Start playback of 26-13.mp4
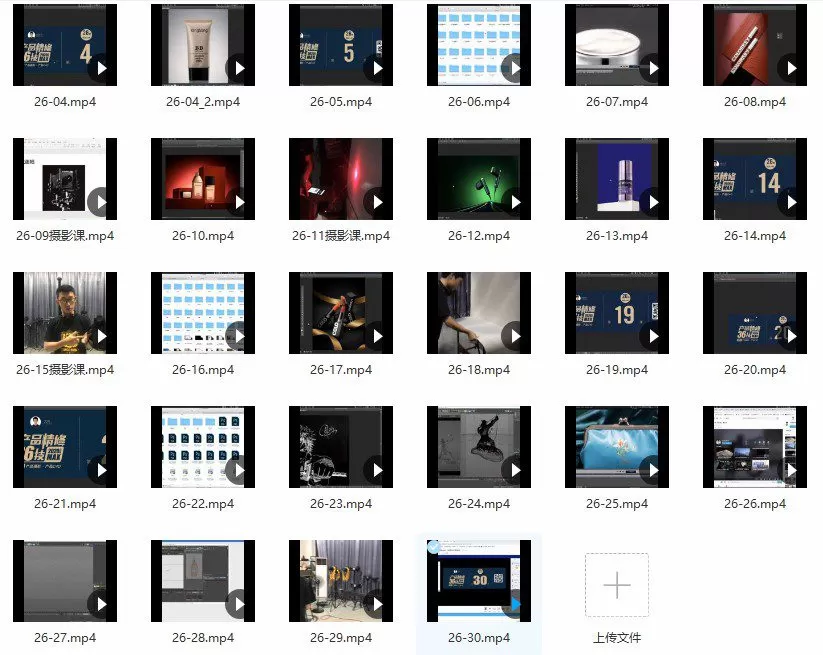 [653, 202]
